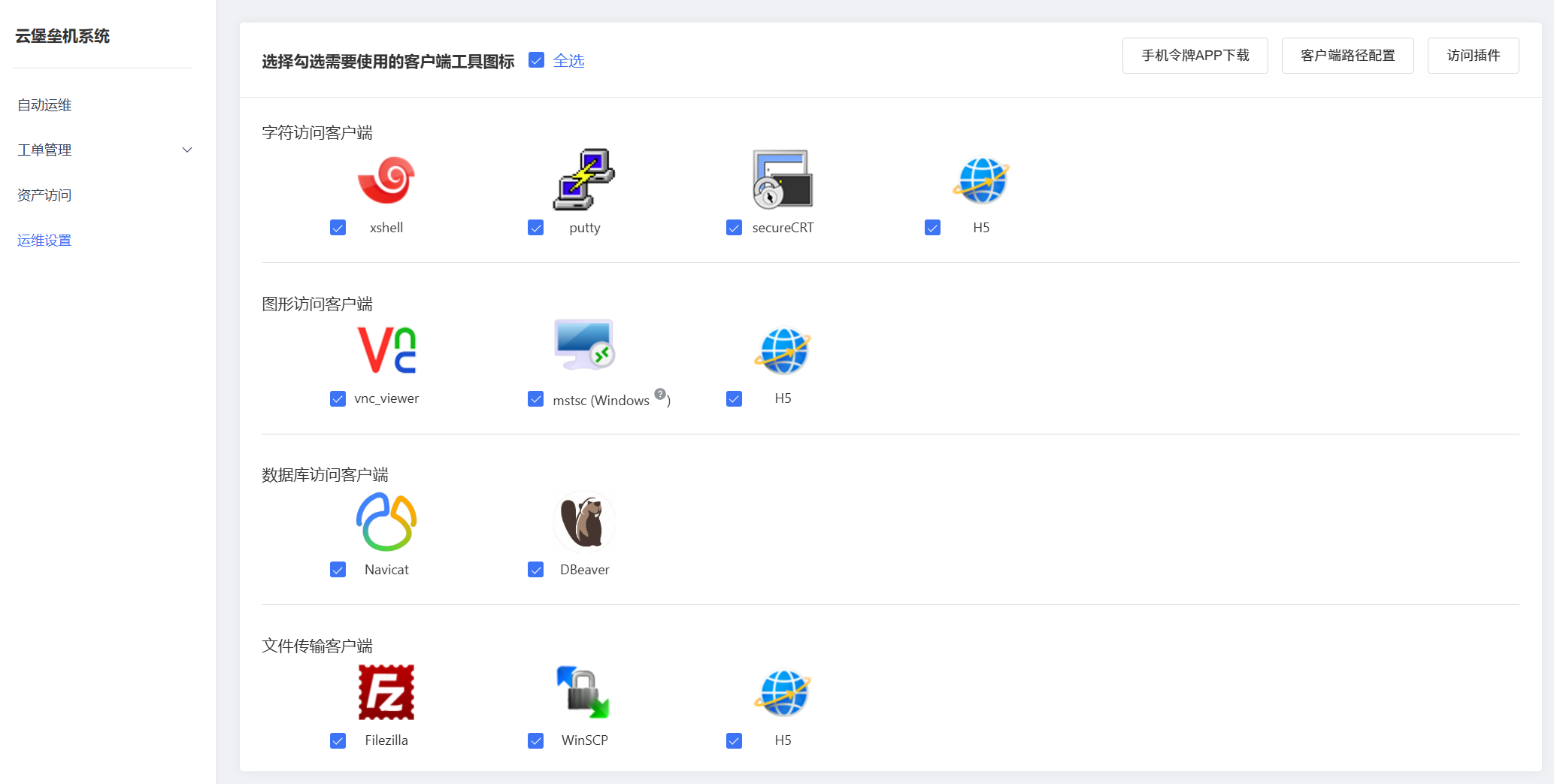Click the 全选 link text
The width and height of the screenshot is (1554, 784).
tap(569, 61)
